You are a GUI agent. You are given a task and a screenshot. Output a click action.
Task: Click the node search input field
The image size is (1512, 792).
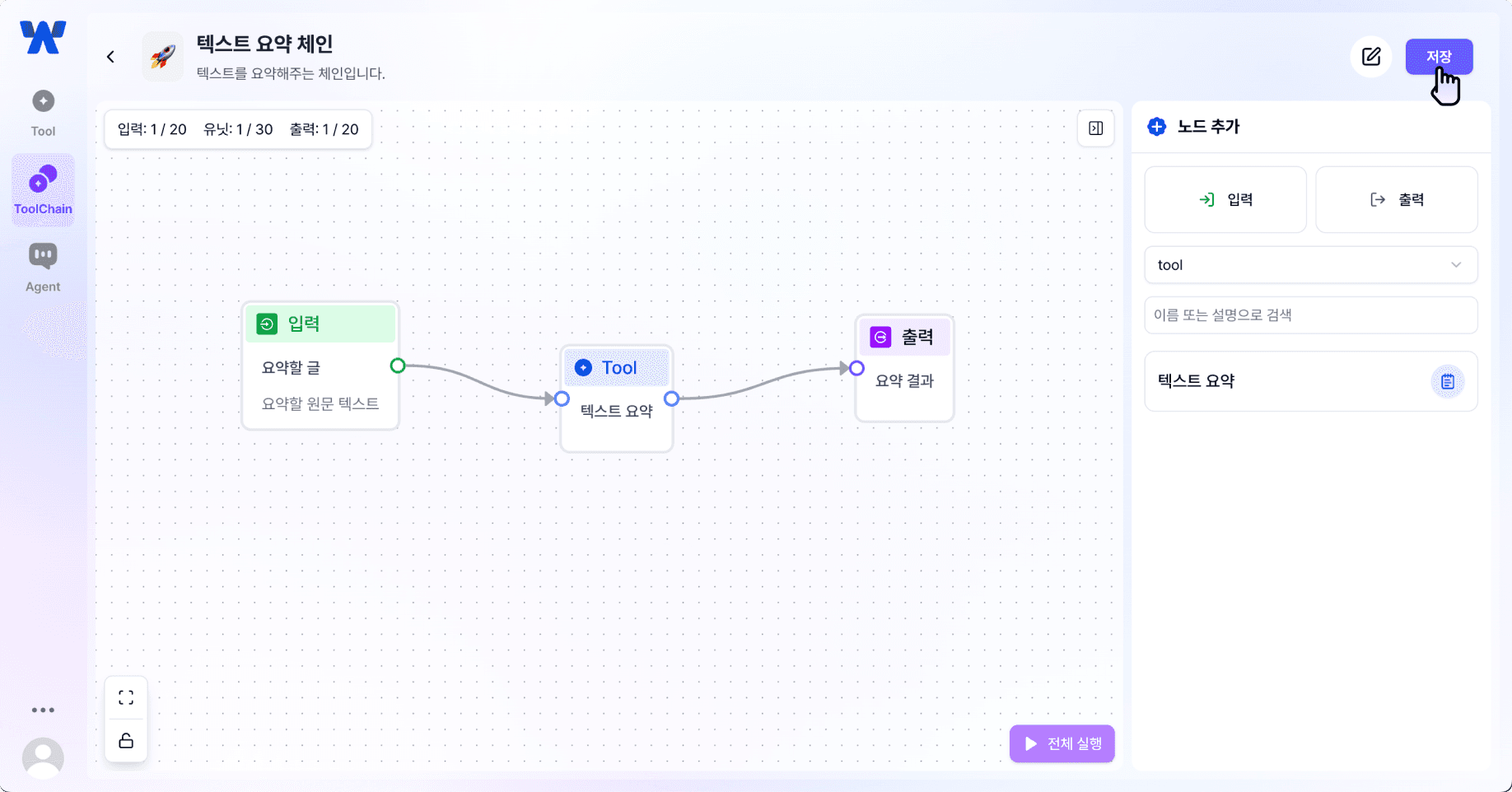coord(1310,315)
